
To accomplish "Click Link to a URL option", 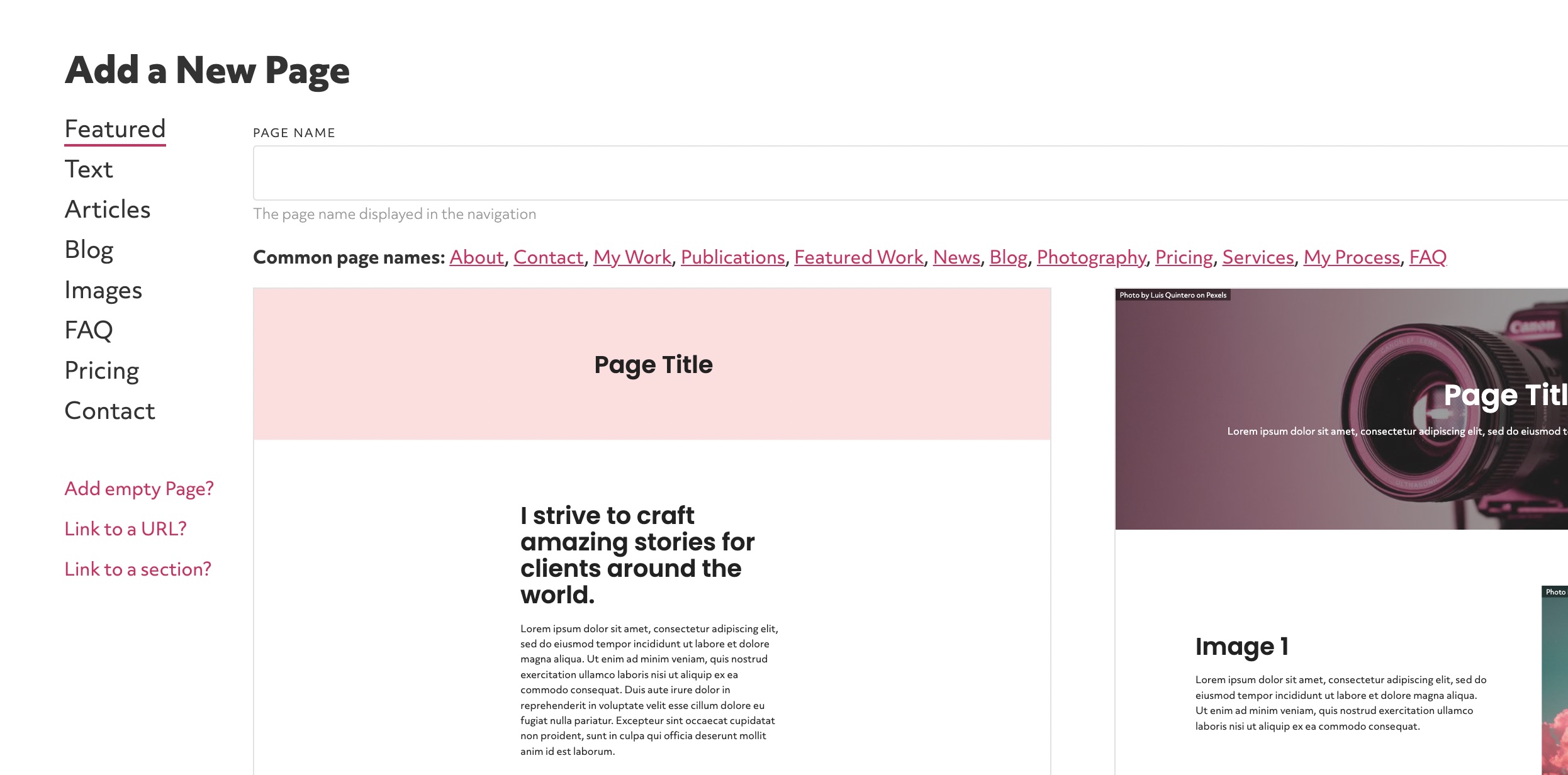I will 126,529.
